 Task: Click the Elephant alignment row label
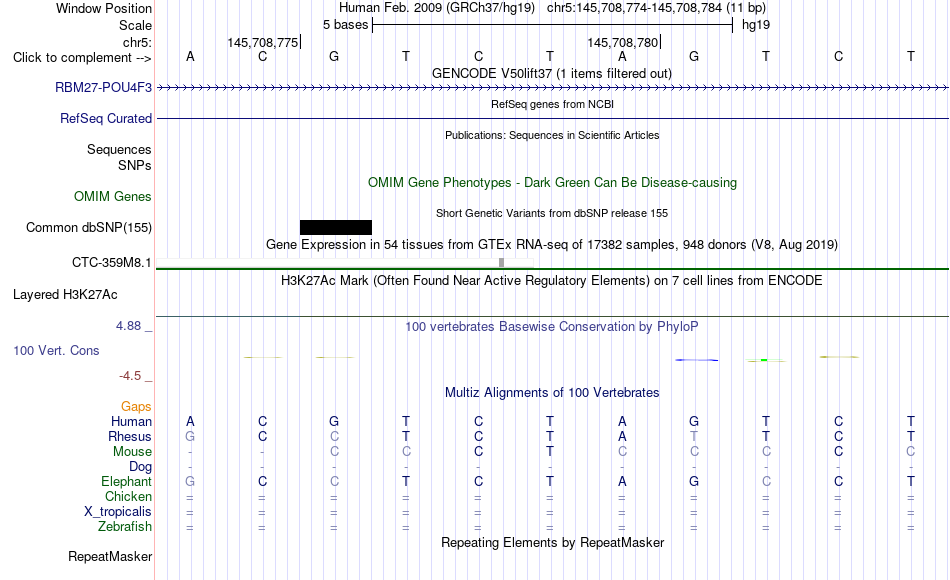tap(126, 482)
